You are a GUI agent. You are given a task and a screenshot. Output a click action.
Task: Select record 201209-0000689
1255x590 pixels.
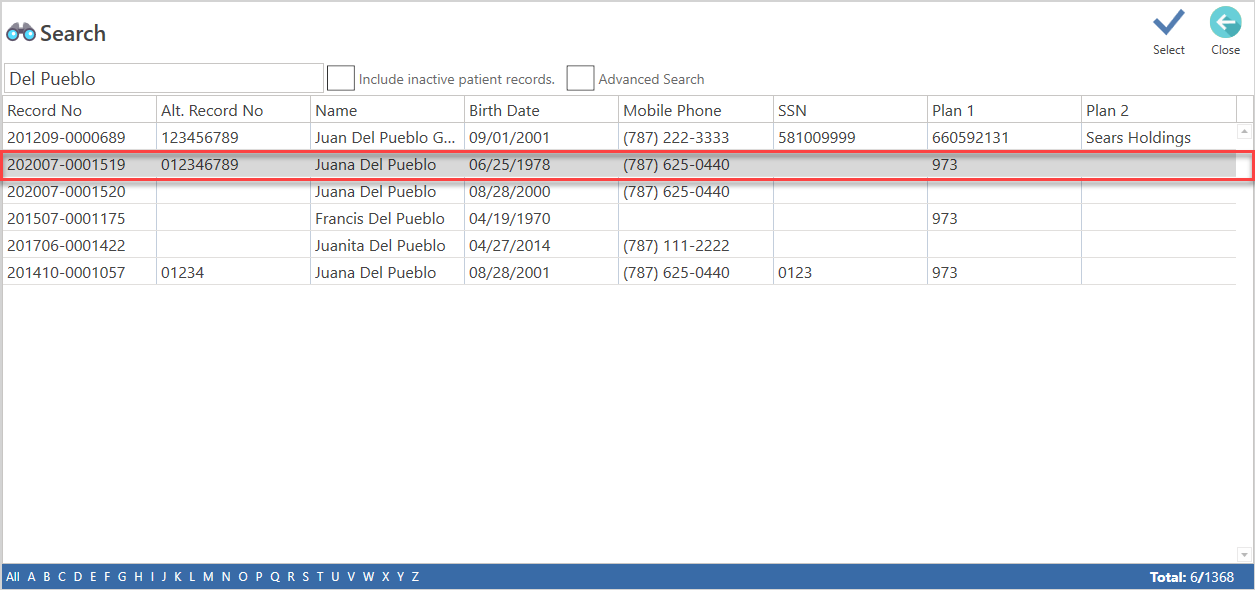(619, 137)
